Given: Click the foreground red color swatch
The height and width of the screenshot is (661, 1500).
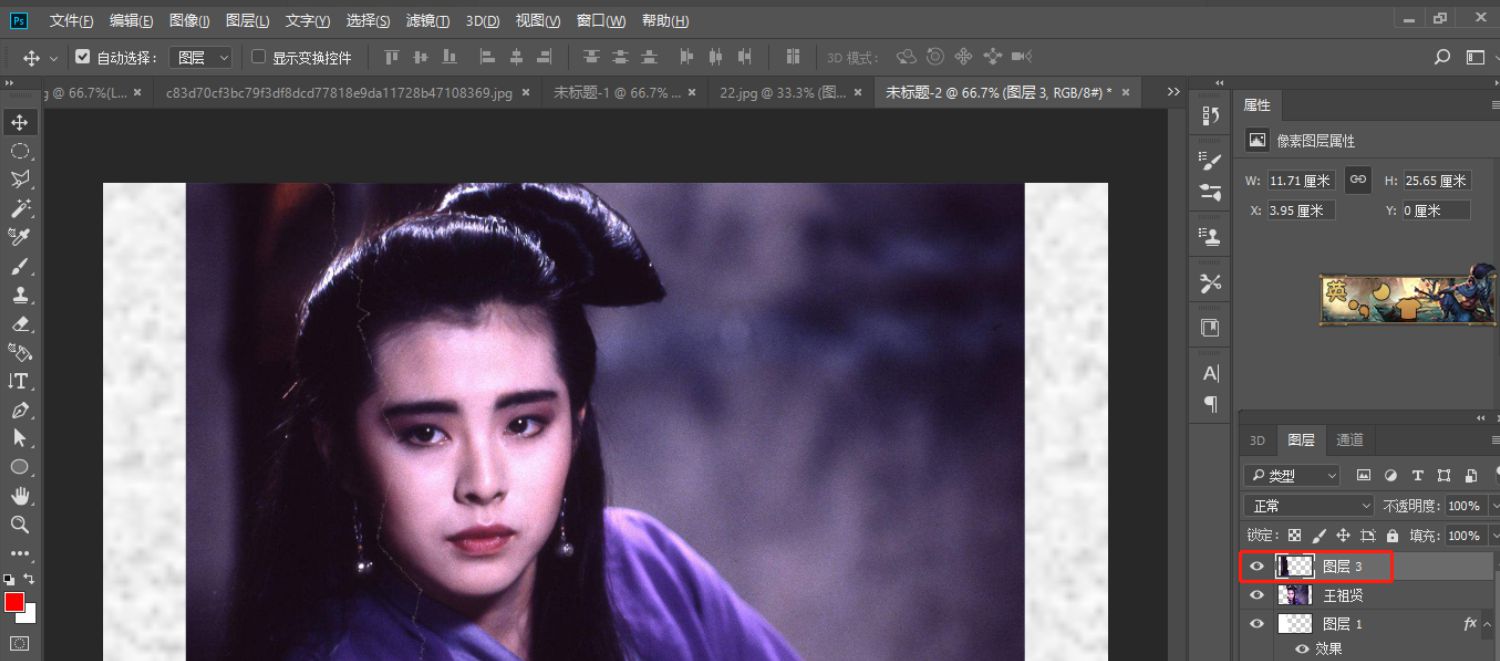Looking at the screenshot, I should [x=14, y=602].
